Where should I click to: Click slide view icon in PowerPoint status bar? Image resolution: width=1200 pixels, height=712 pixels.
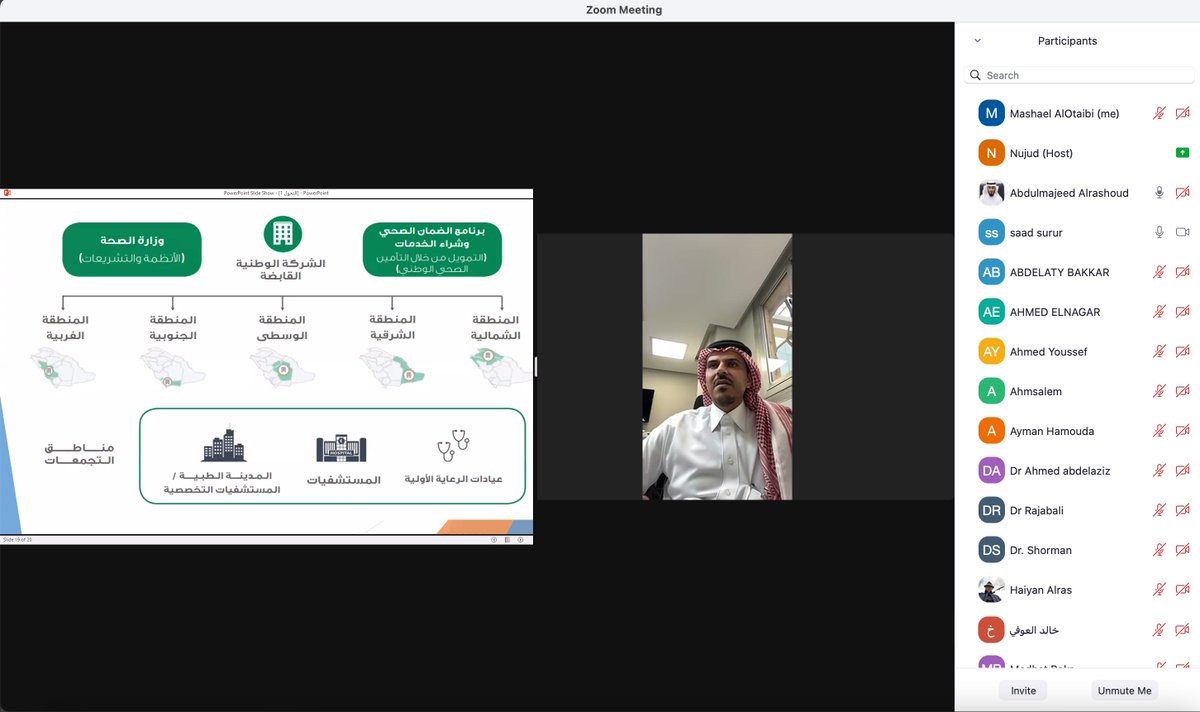[x=507, y=539]
